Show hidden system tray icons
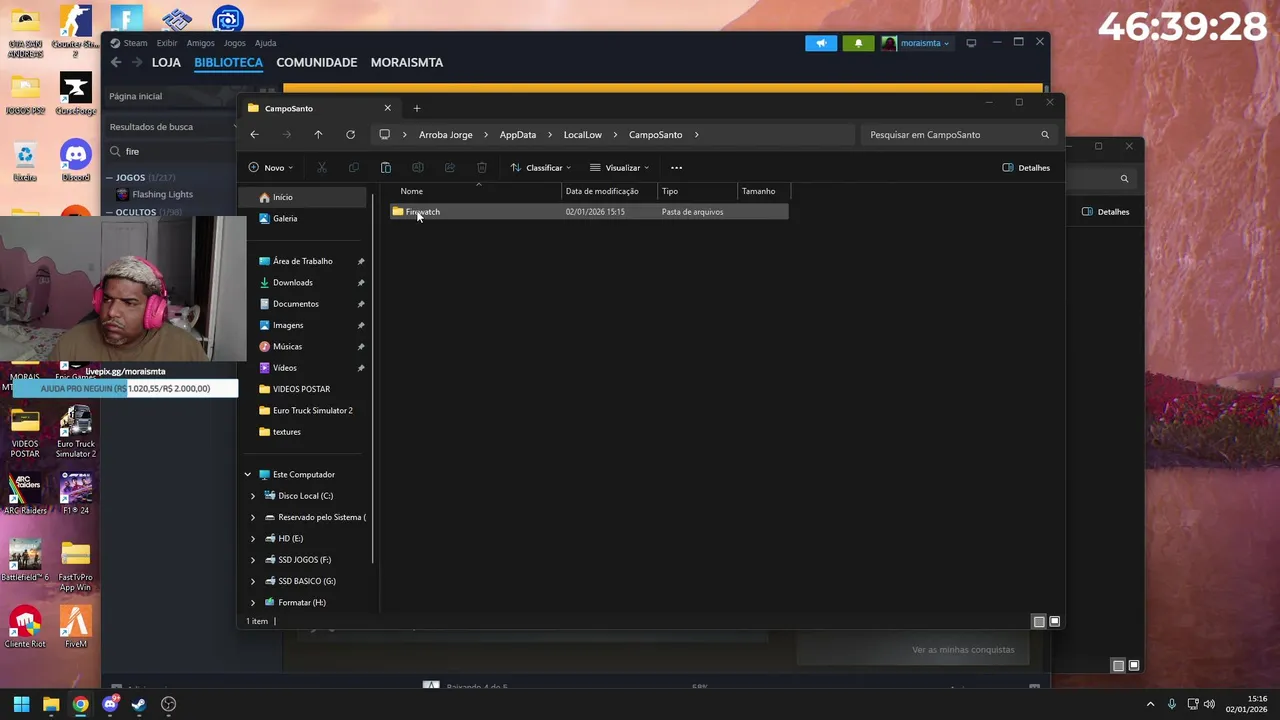Image resolution: width=1280 pixels, height=720 pixels. click(x=1150, y=704)
